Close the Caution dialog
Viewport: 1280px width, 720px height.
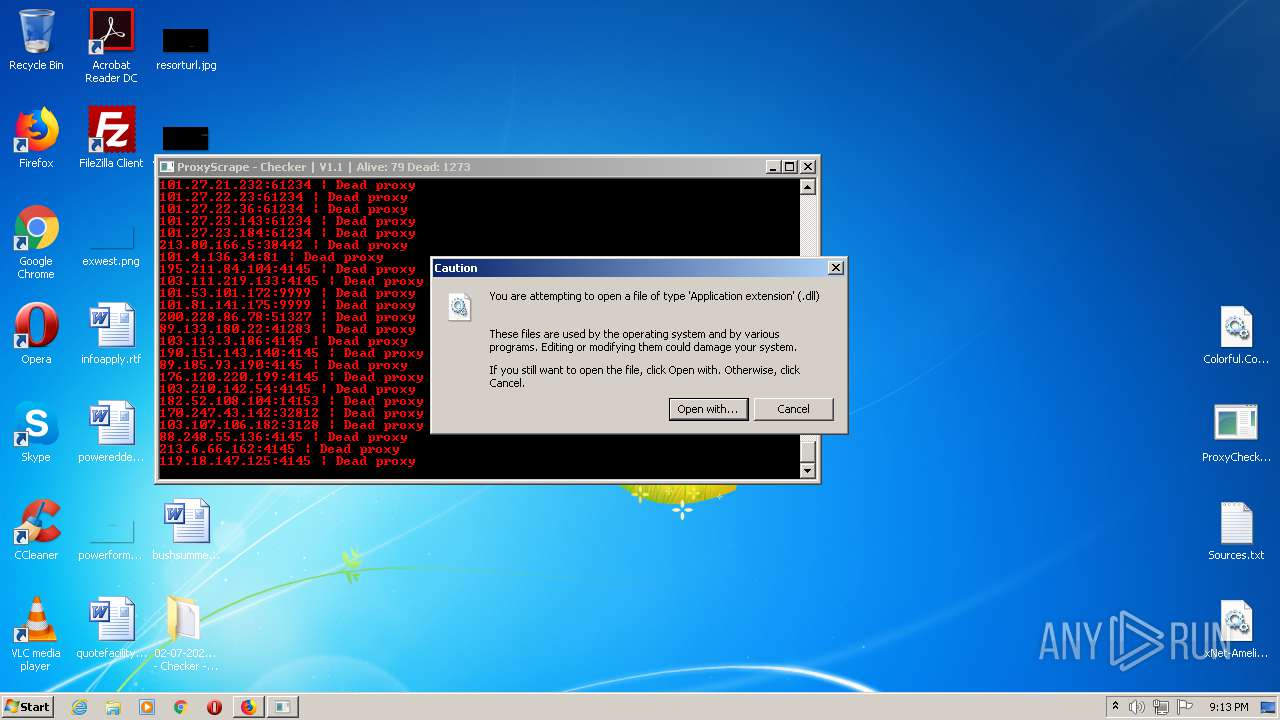836,268
